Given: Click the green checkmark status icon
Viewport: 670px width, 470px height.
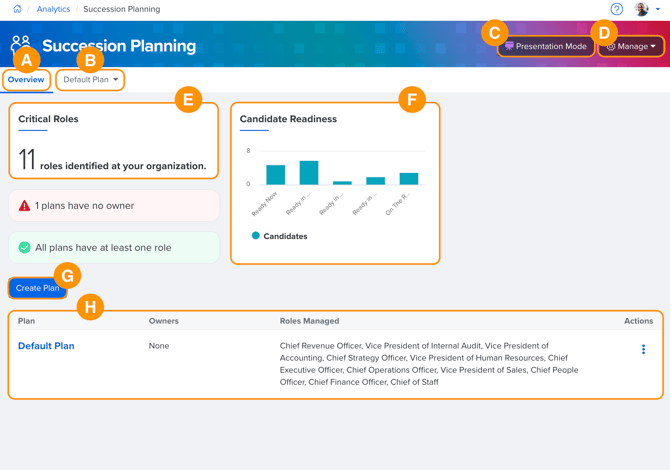Looking at the screenshot, I should click(24, 247).
